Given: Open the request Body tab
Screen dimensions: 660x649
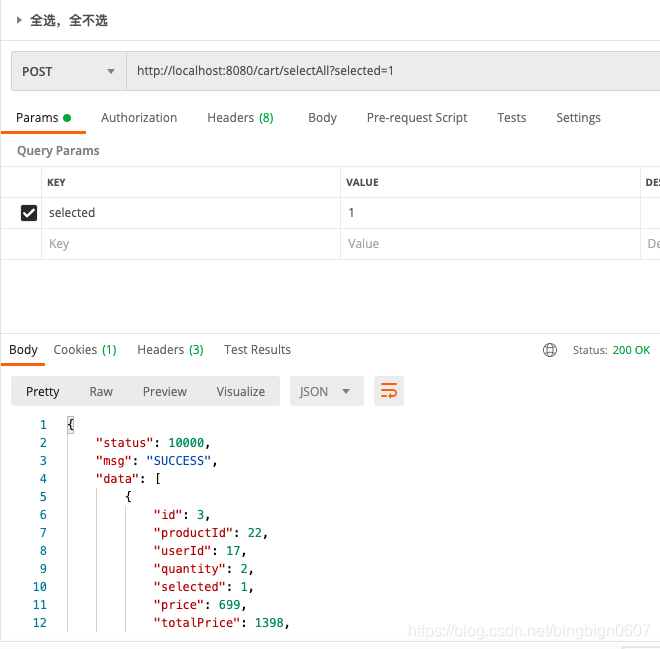Looking at the screenshot, I should coord(322,118).
